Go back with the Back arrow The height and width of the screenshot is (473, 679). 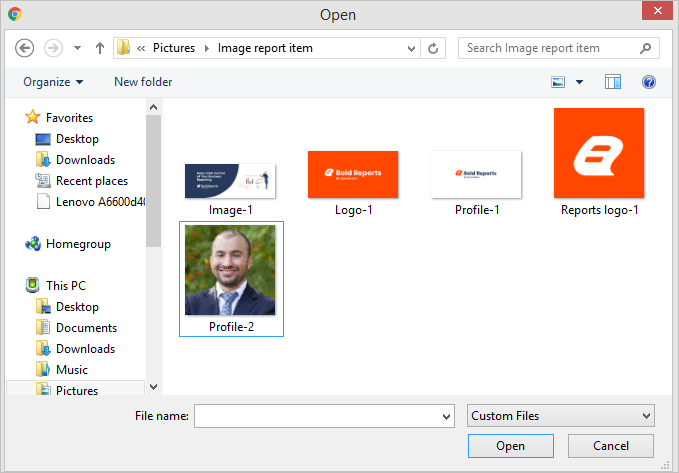click(24, 48)
